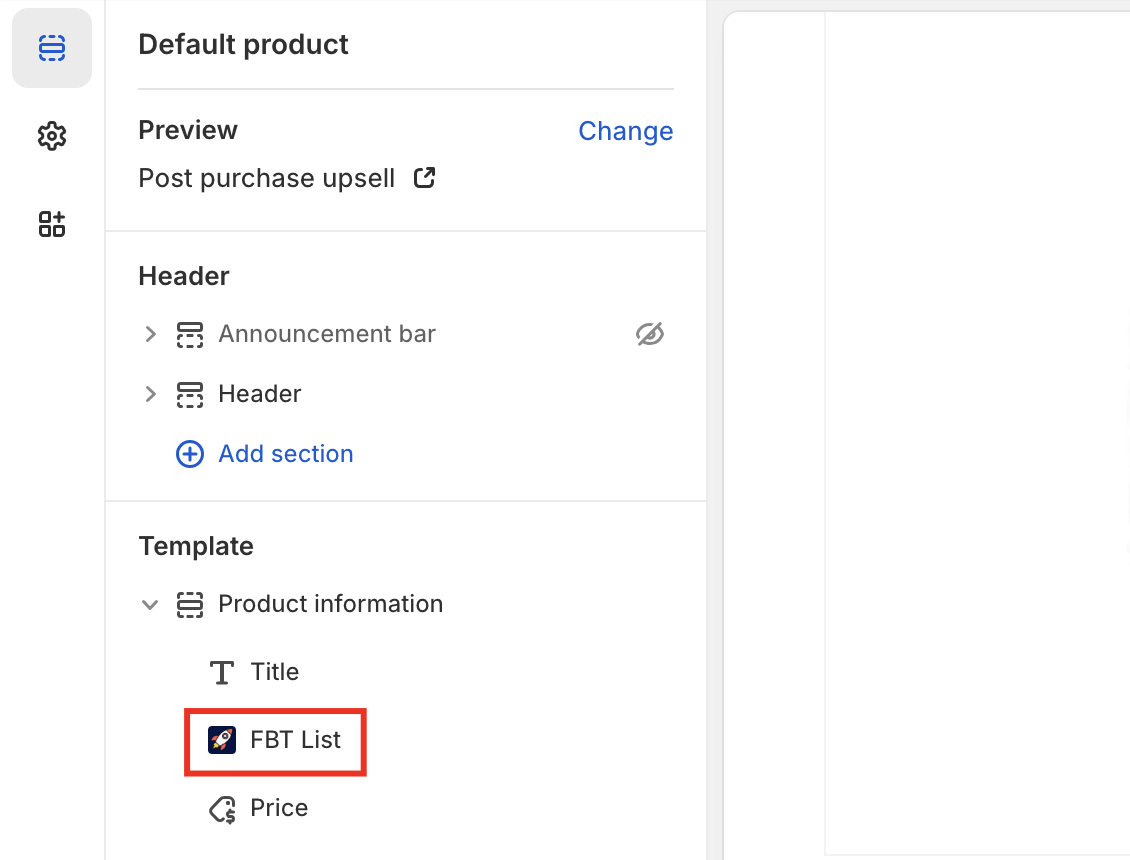The width and height of the screenshot is (1130, 860).
Task: Expand the Announcement bar section chevron
Action: pyautogui.click(x=150, y=334)
